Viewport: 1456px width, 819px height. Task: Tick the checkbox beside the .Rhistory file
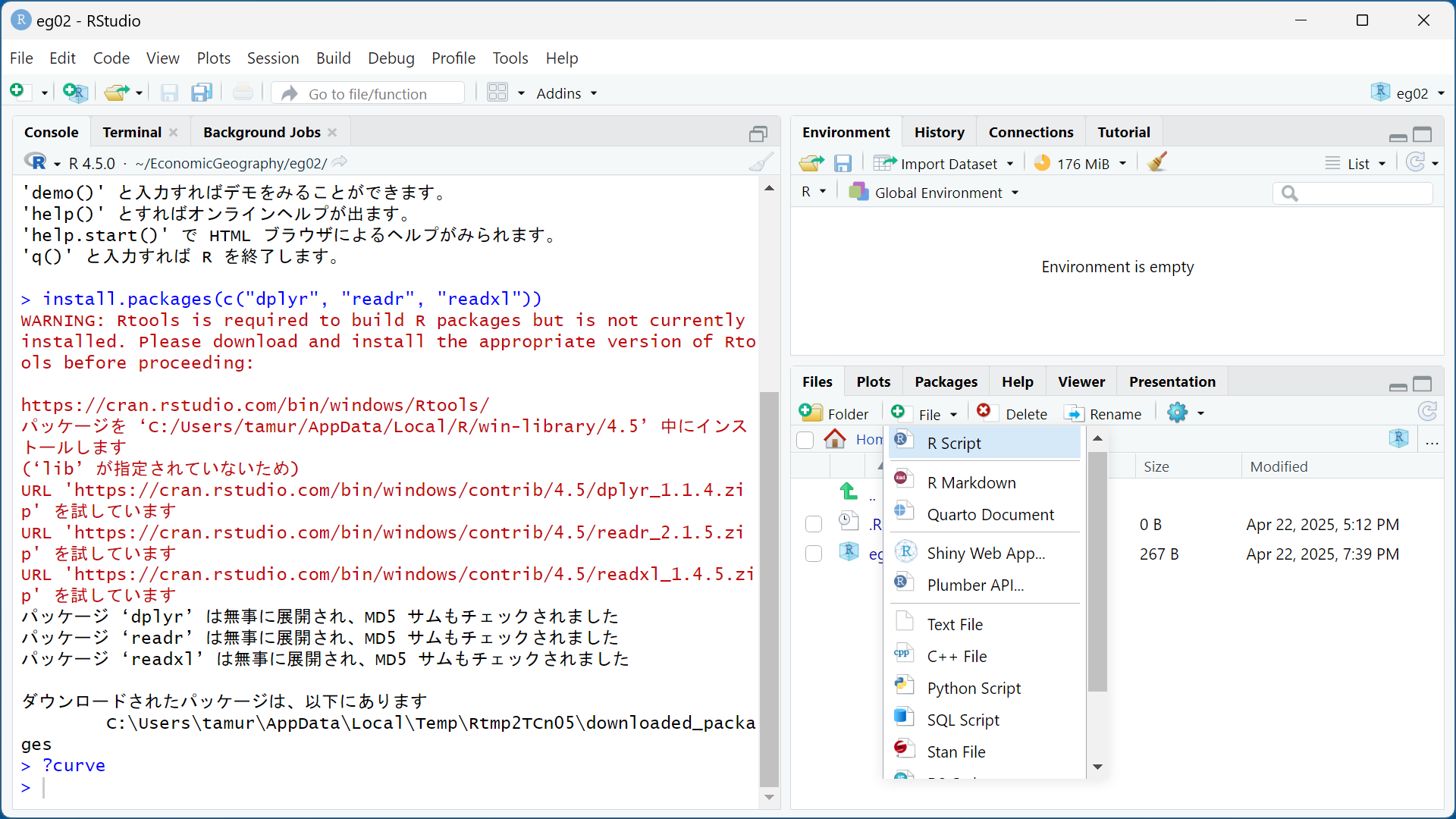(x=814, y=524)
